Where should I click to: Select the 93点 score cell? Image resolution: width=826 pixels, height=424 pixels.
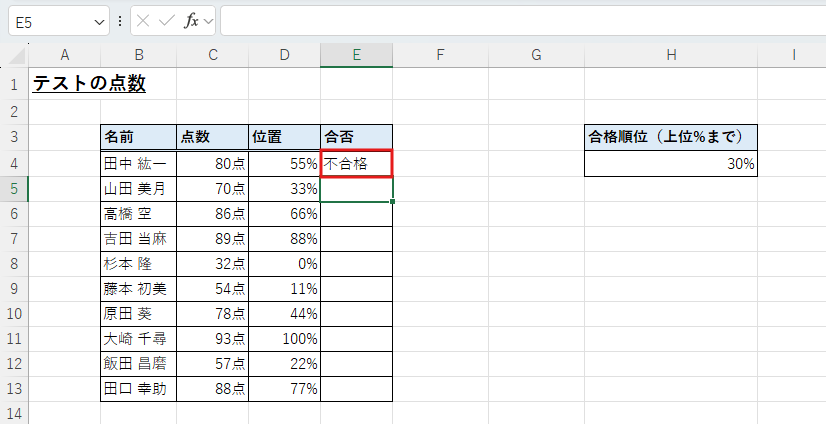(212, 338)
